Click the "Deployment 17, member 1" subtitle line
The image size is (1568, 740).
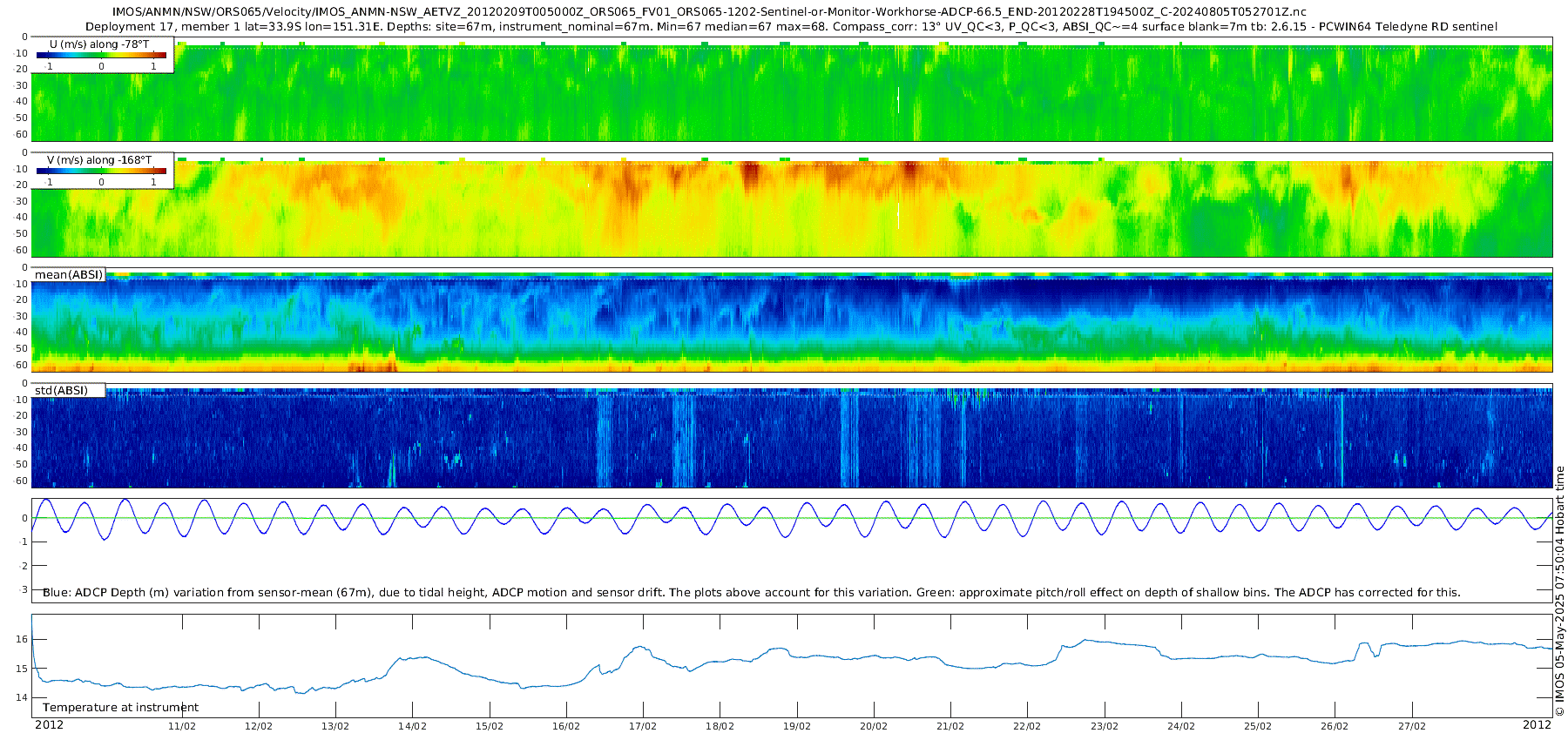click(x=791, y=27)
